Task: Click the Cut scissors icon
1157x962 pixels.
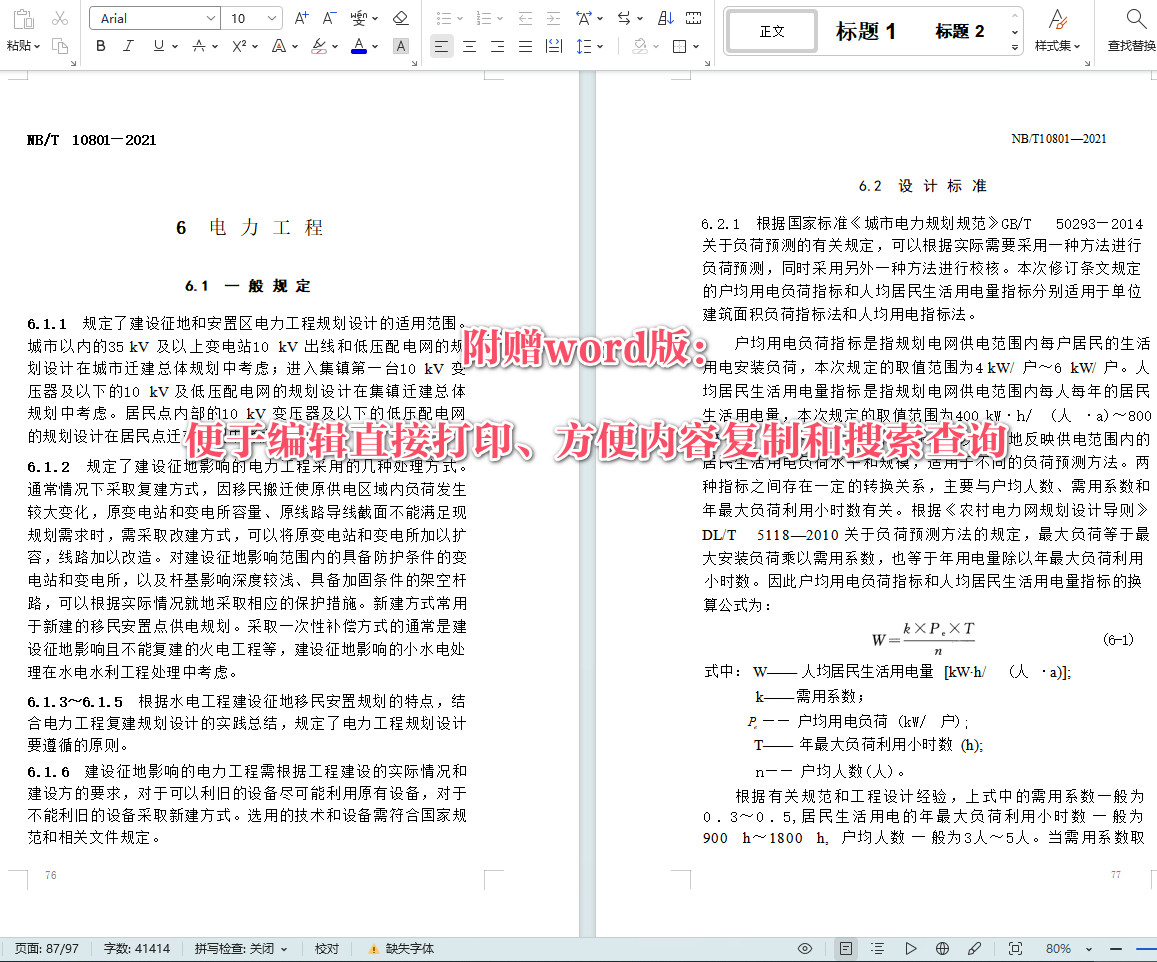Action: pos(60,18)
